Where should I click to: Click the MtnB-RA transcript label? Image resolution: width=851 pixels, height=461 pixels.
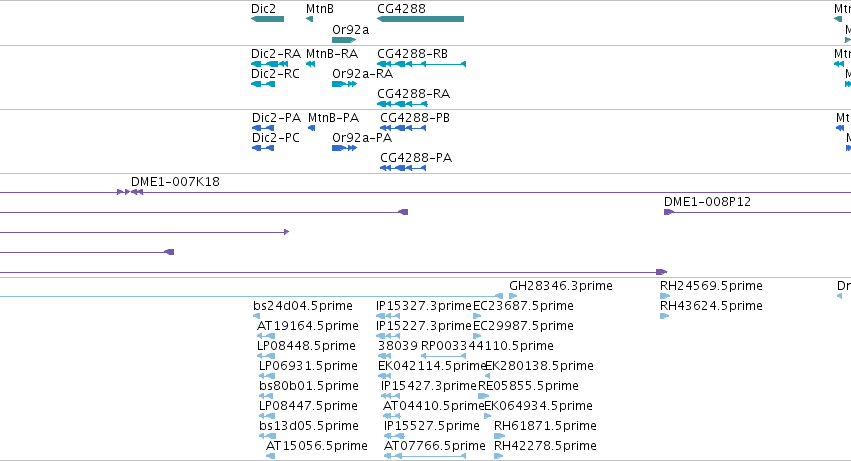tap(332, 54)
